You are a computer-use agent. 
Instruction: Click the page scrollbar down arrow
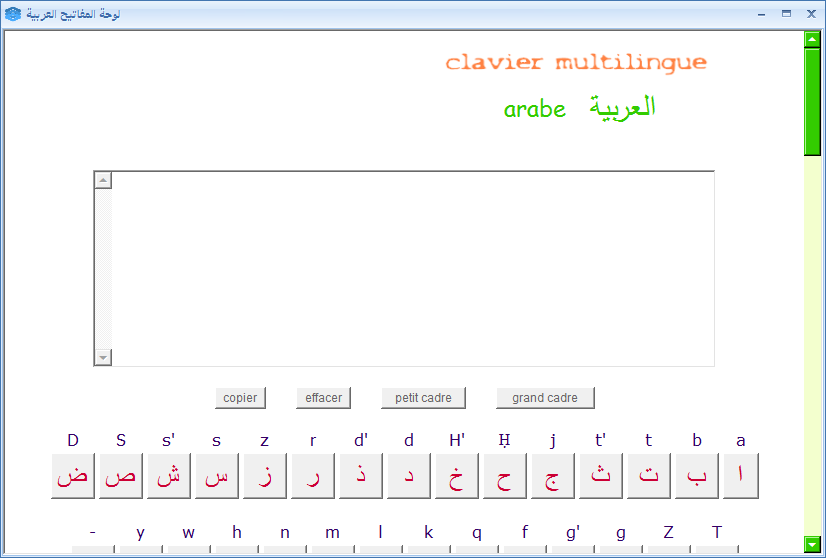coord(812,544)
